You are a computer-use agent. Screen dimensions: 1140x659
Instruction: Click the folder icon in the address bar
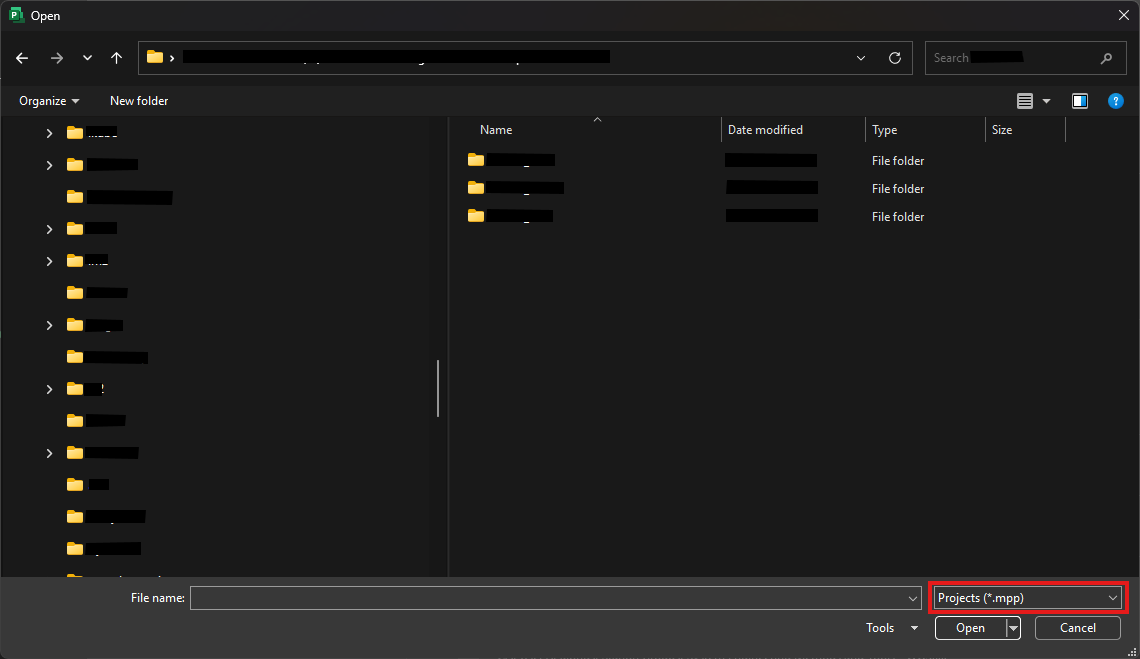tap(153, 56)
